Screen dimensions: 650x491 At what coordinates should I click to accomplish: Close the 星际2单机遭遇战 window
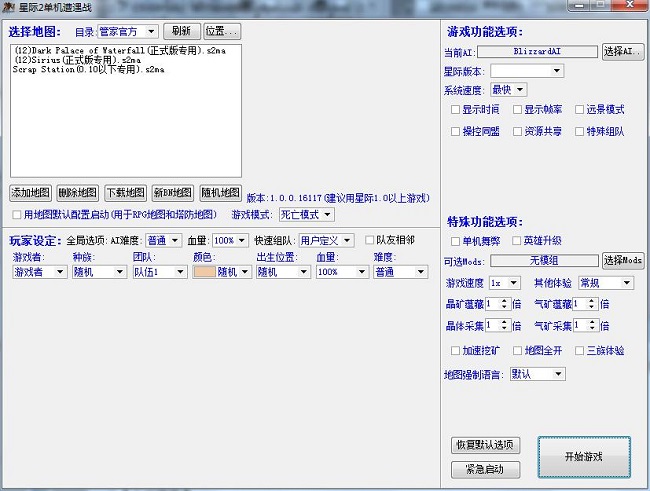pos(630,5)
